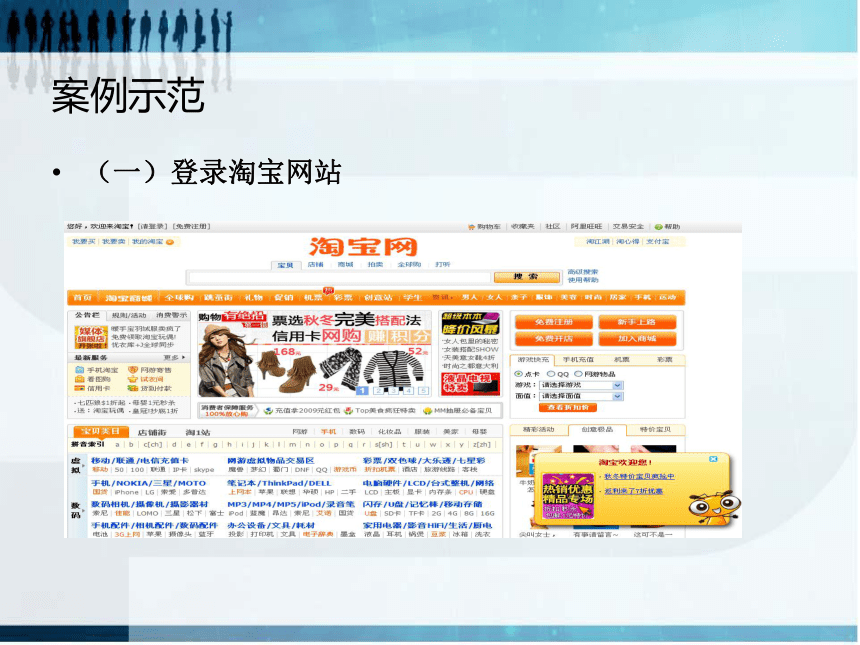The image size is (860, 645).
Task: Click icon beside 充值拿2009元红包
Action: (268, 411)
